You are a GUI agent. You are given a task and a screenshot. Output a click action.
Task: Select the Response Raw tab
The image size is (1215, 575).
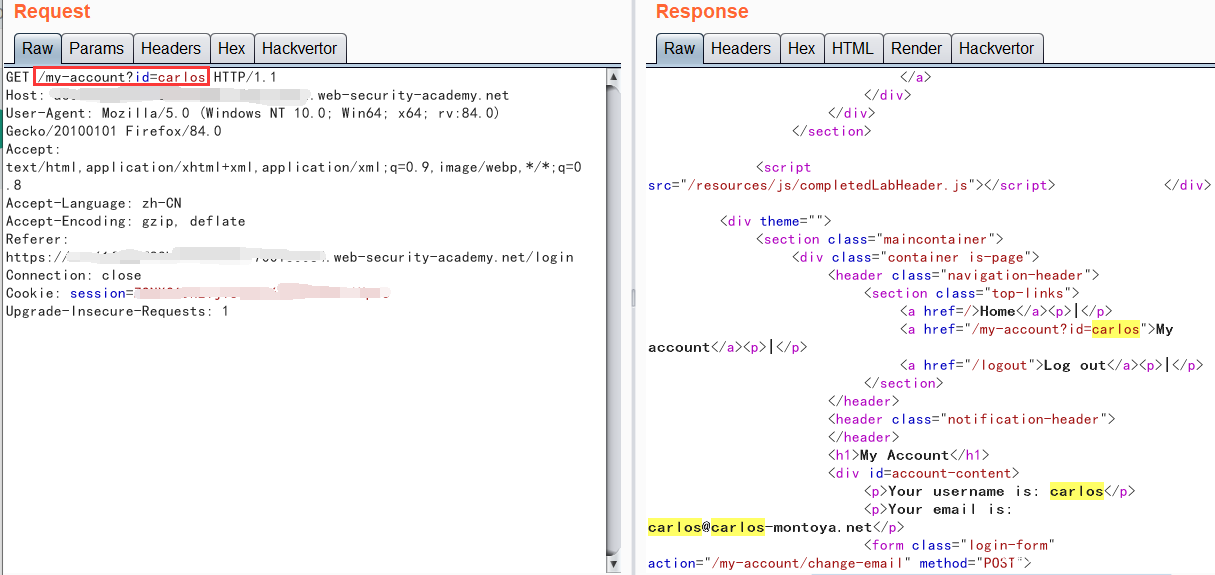[680, 48]
